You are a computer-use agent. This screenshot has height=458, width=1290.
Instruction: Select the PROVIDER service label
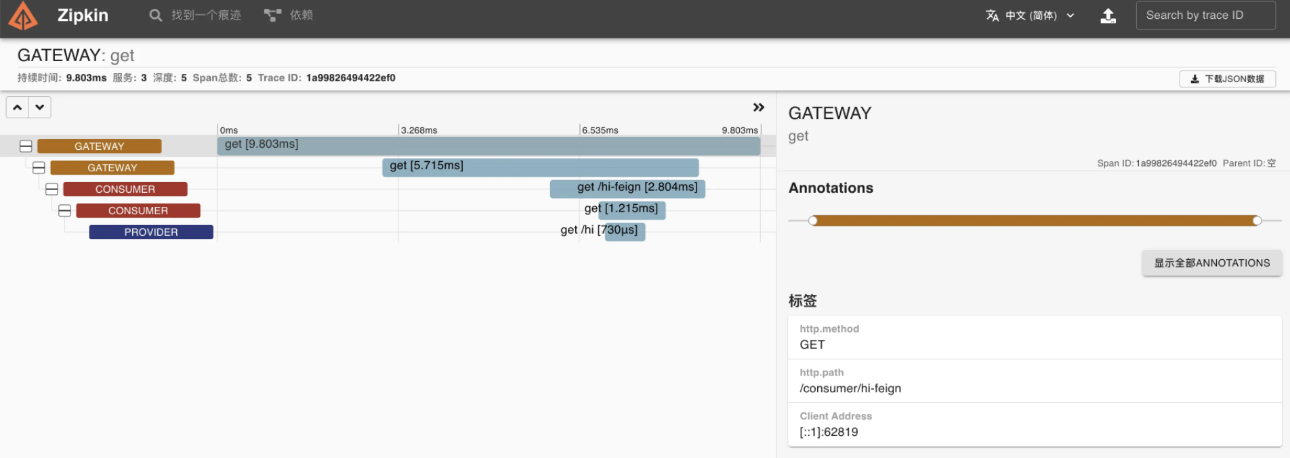[x=151, y=232]
